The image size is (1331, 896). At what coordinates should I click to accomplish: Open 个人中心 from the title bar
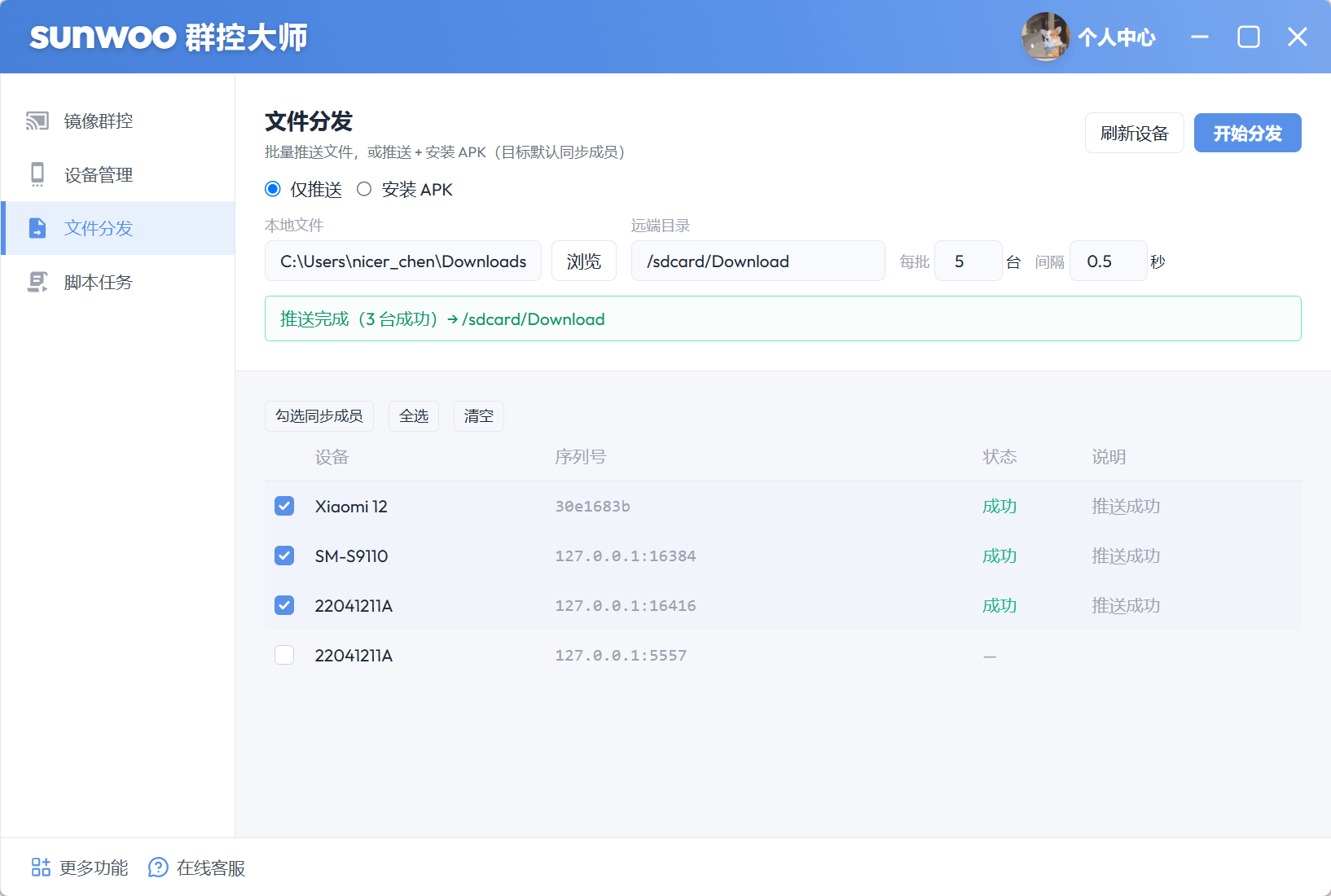[1117, 37]
